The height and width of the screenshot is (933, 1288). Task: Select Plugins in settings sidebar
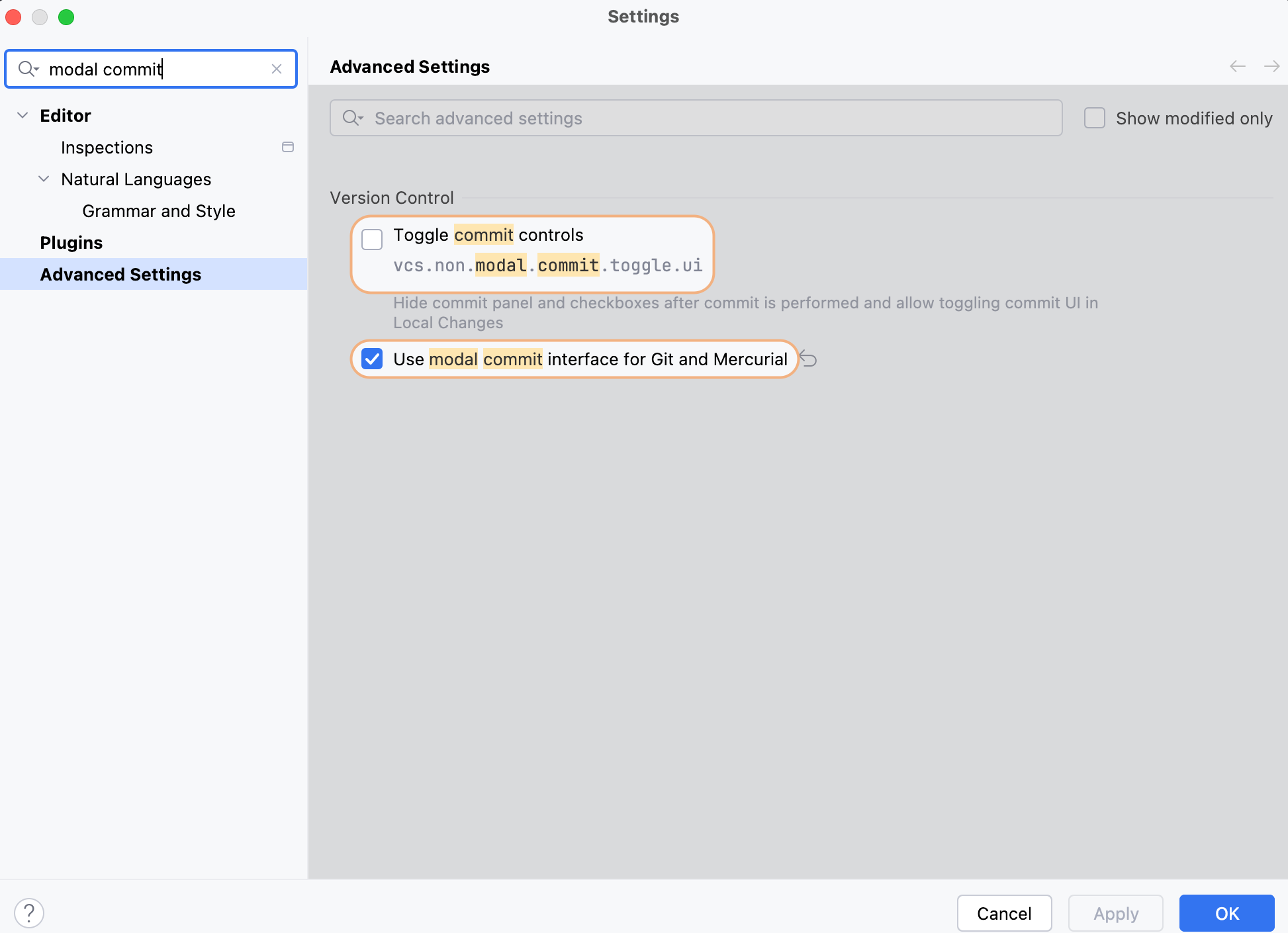point(71,243)
